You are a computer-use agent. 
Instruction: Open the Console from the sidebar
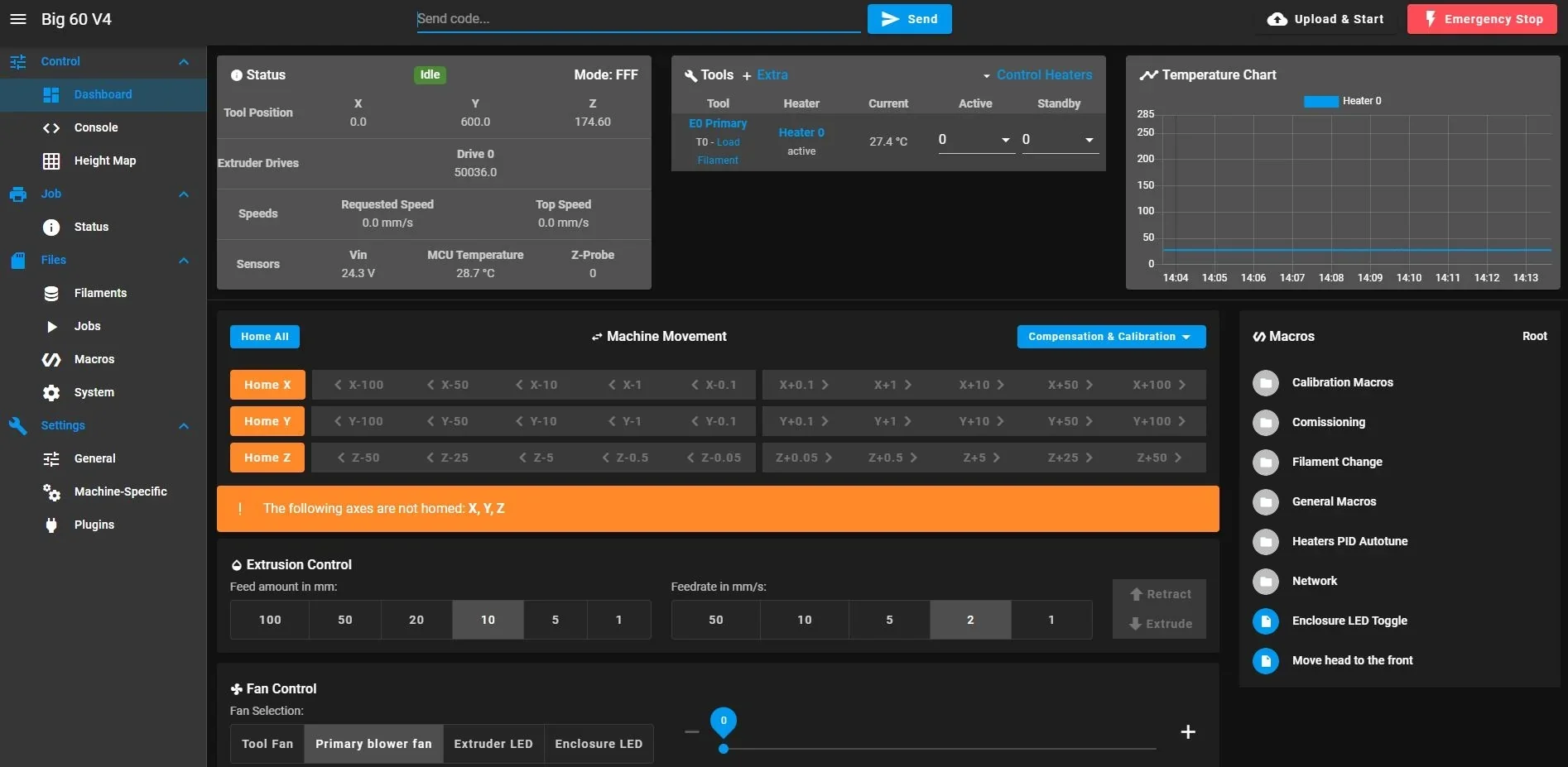click(51, 127)
